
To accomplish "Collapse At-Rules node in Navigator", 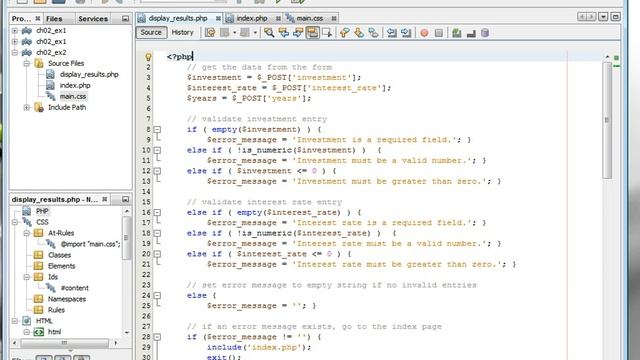I will click(x=27, y=233).
